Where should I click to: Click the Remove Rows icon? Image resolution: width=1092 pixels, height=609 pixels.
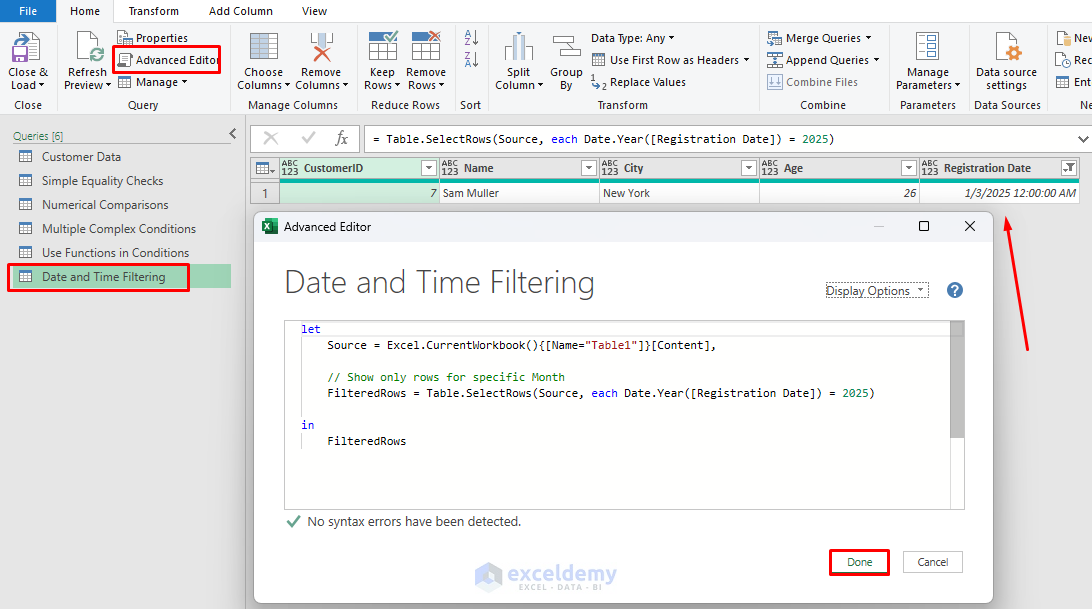[x=426, y=46]
